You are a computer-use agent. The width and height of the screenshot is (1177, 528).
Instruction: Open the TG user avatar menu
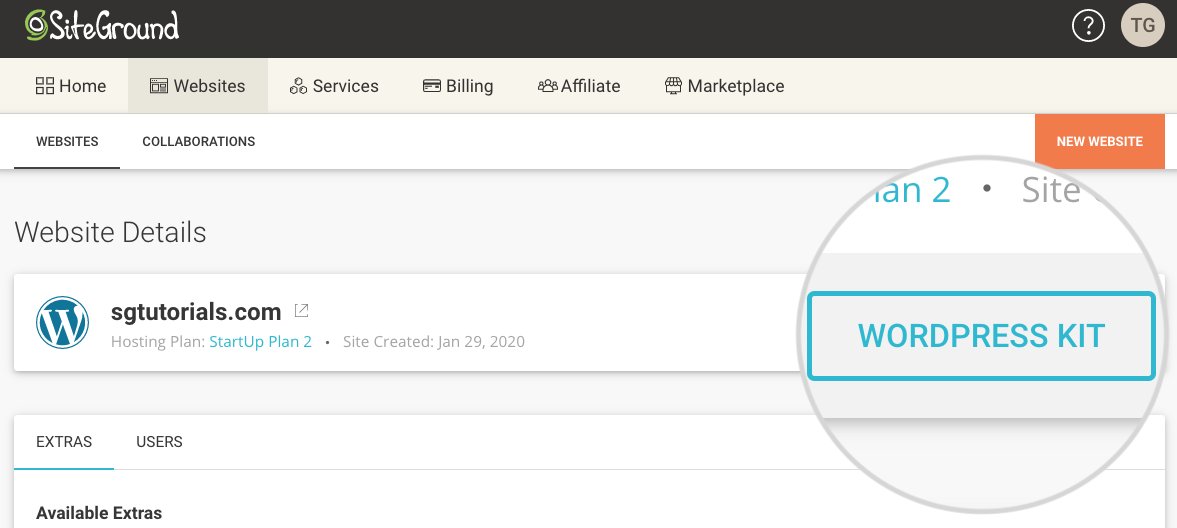coord(1142,26)
